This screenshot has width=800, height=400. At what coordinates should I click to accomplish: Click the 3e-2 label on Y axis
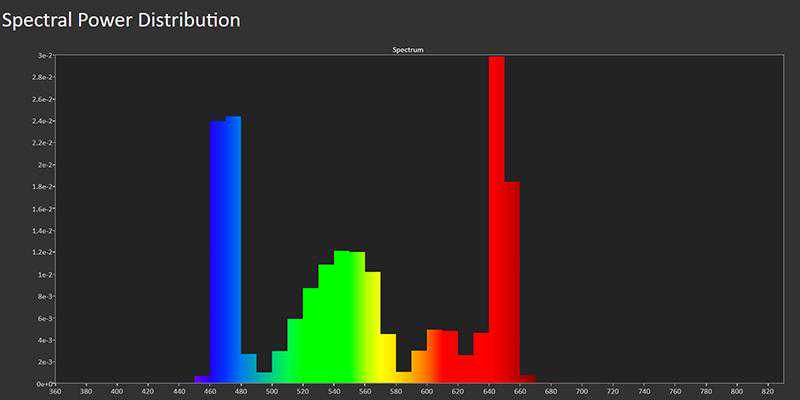[x=44, y=56]
